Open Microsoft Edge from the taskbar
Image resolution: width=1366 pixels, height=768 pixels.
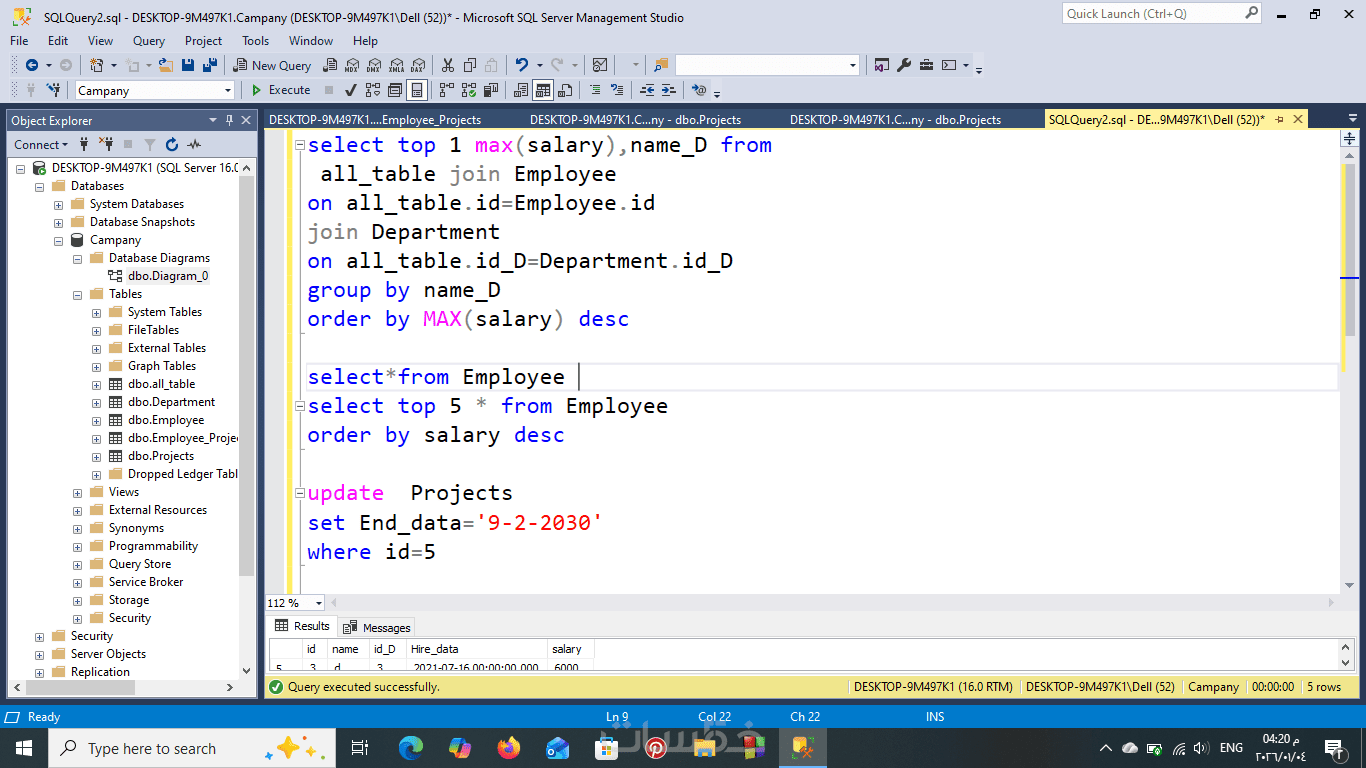[411, 748]
